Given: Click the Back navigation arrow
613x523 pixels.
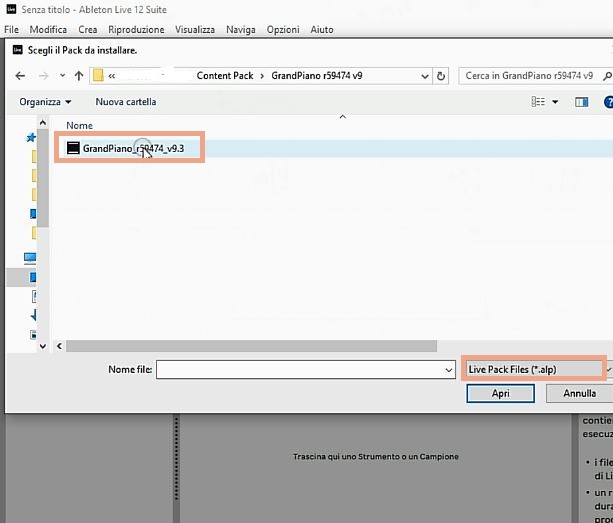Looking at the screenshot, I should [20, 76].
